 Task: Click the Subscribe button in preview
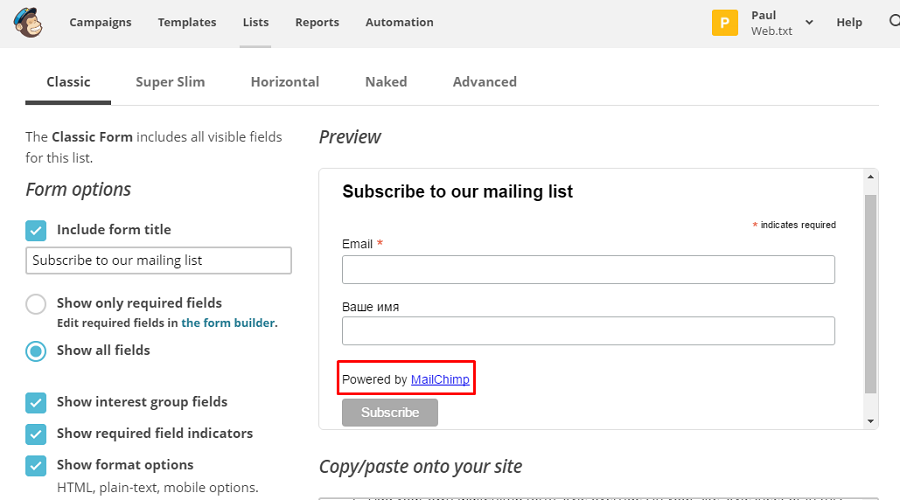390,413
